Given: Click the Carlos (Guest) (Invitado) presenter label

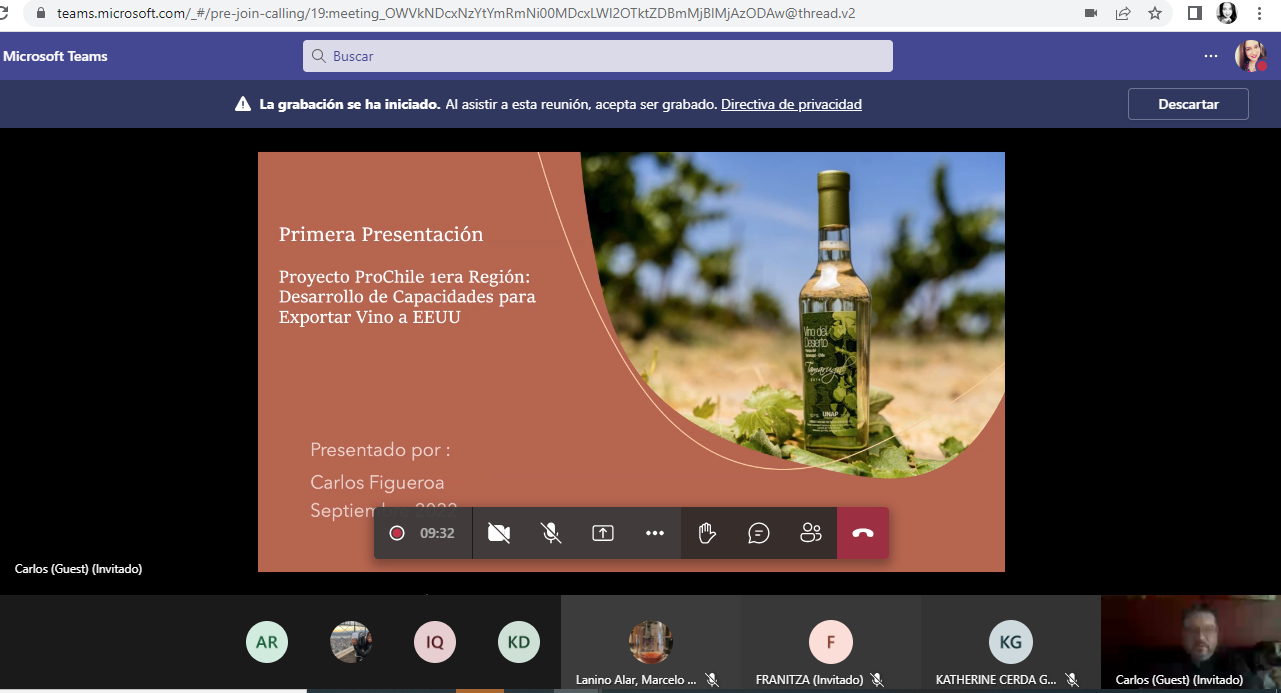Looking at the screenshot, I should pyautogui.click(x=78, y=569).
